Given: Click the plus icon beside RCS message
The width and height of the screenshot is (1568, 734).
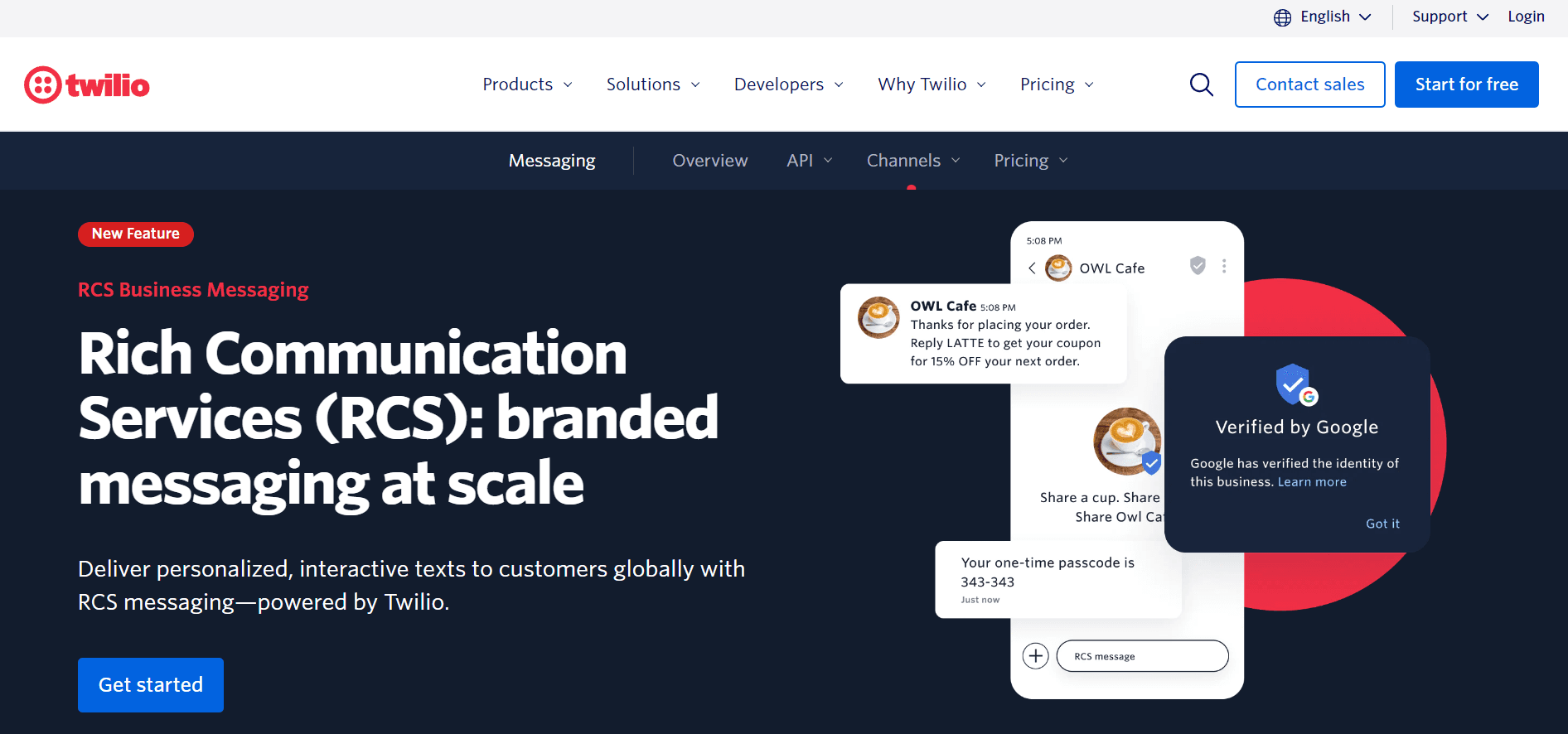Looking at the screenshot, I should coord(1035,656).
